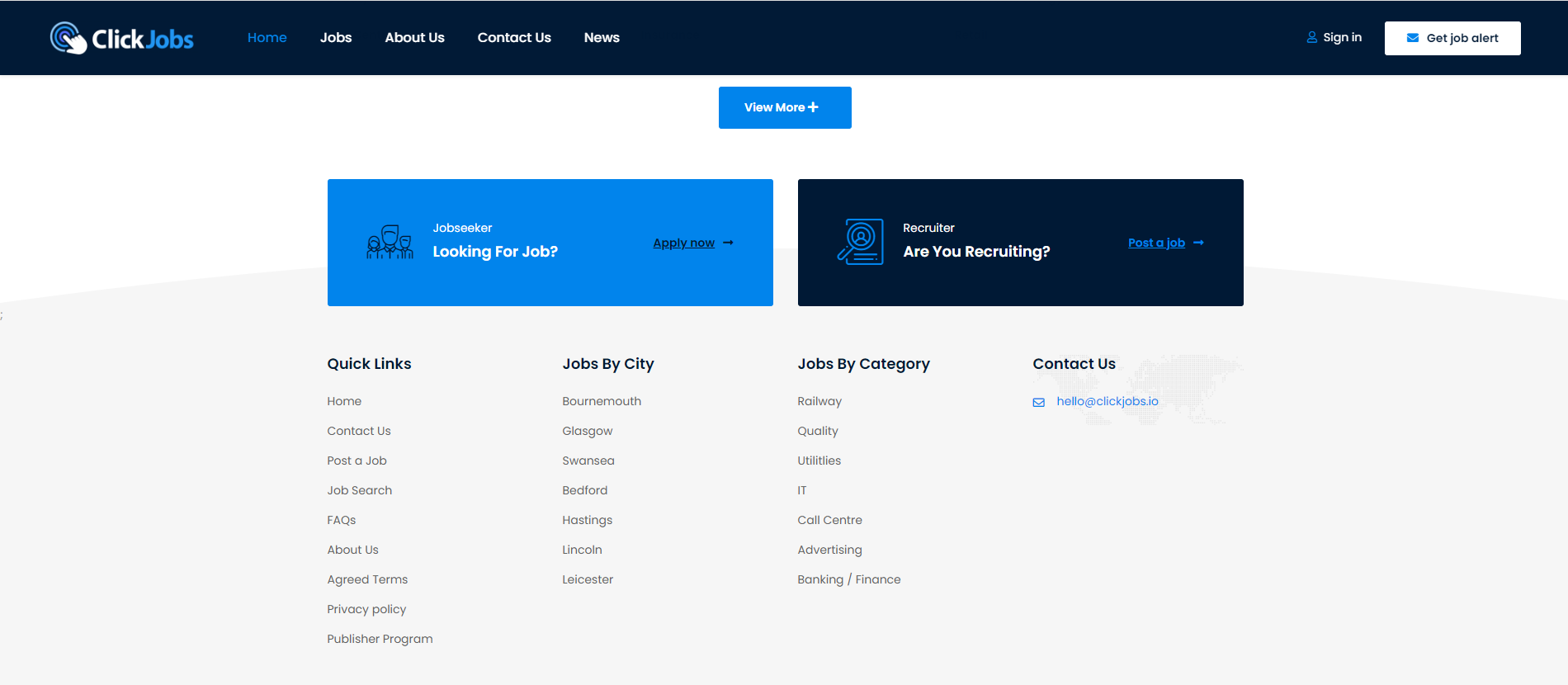Click the arrow next to Post a job
The width and height of the screenshot is (1568, 685).
point(1198,243)
